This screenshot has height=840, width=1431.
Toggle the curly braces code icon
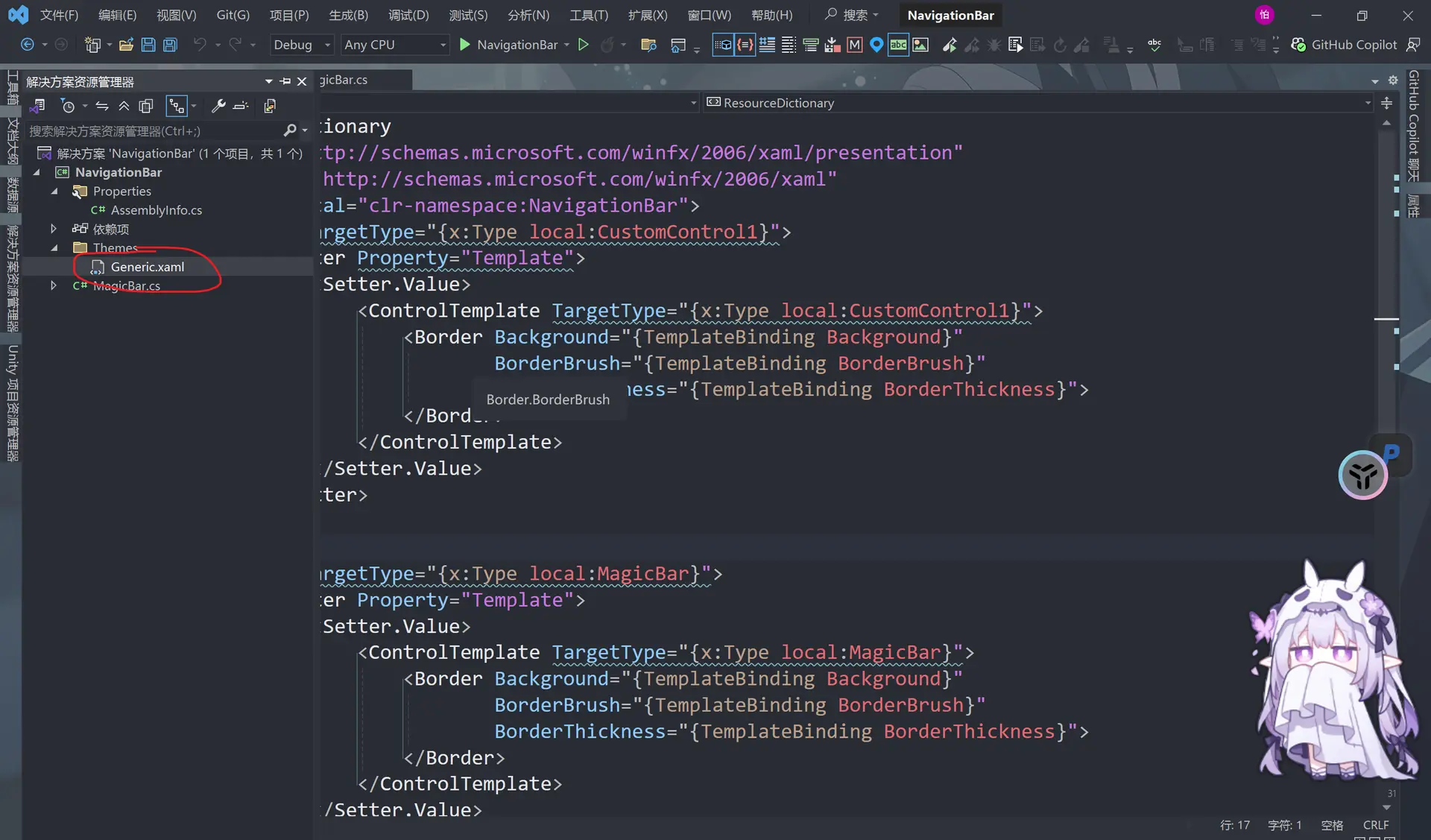coord(745,45)
